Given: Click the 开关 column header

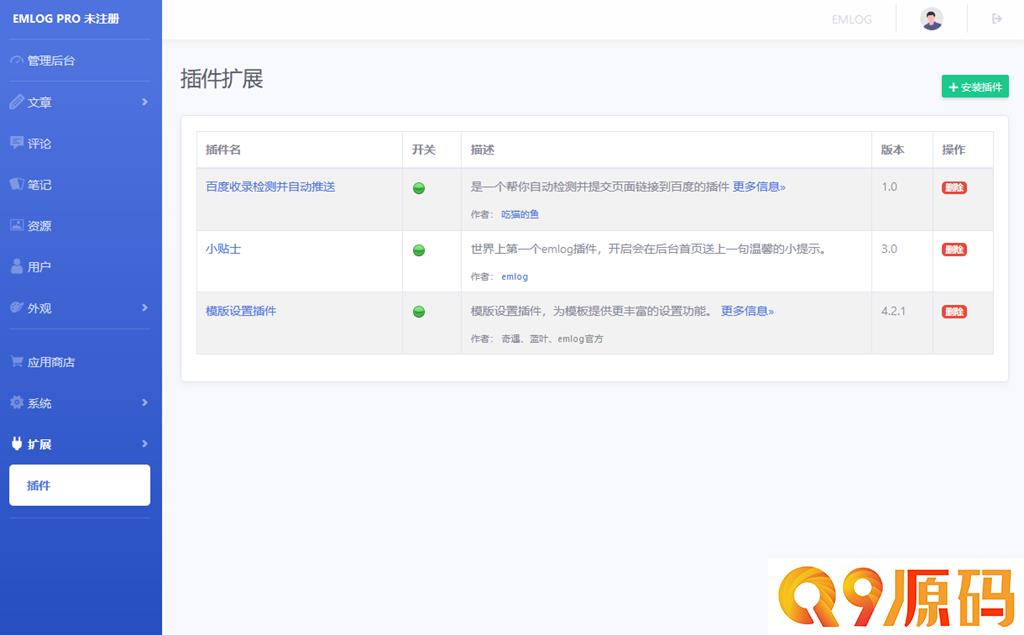Looking at the screenshot, I should pyautogui.click(x=424, y=150).
